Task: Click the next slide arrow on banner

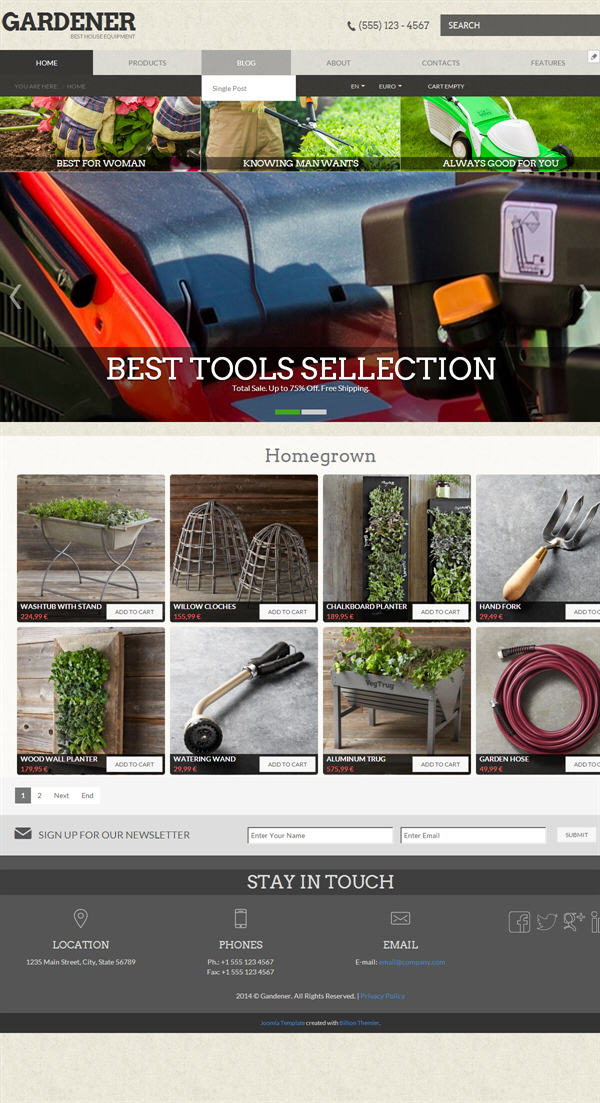Action: tap(587, 297)
